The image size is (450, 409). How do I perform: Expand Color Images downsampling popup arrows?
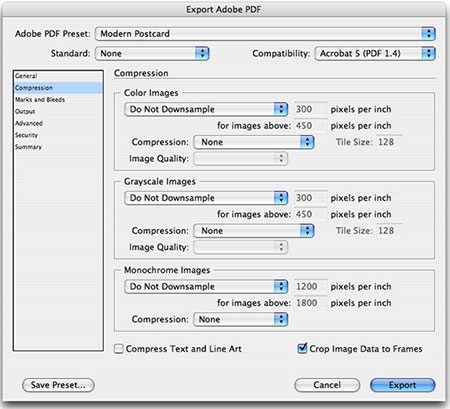click(281, 109)
